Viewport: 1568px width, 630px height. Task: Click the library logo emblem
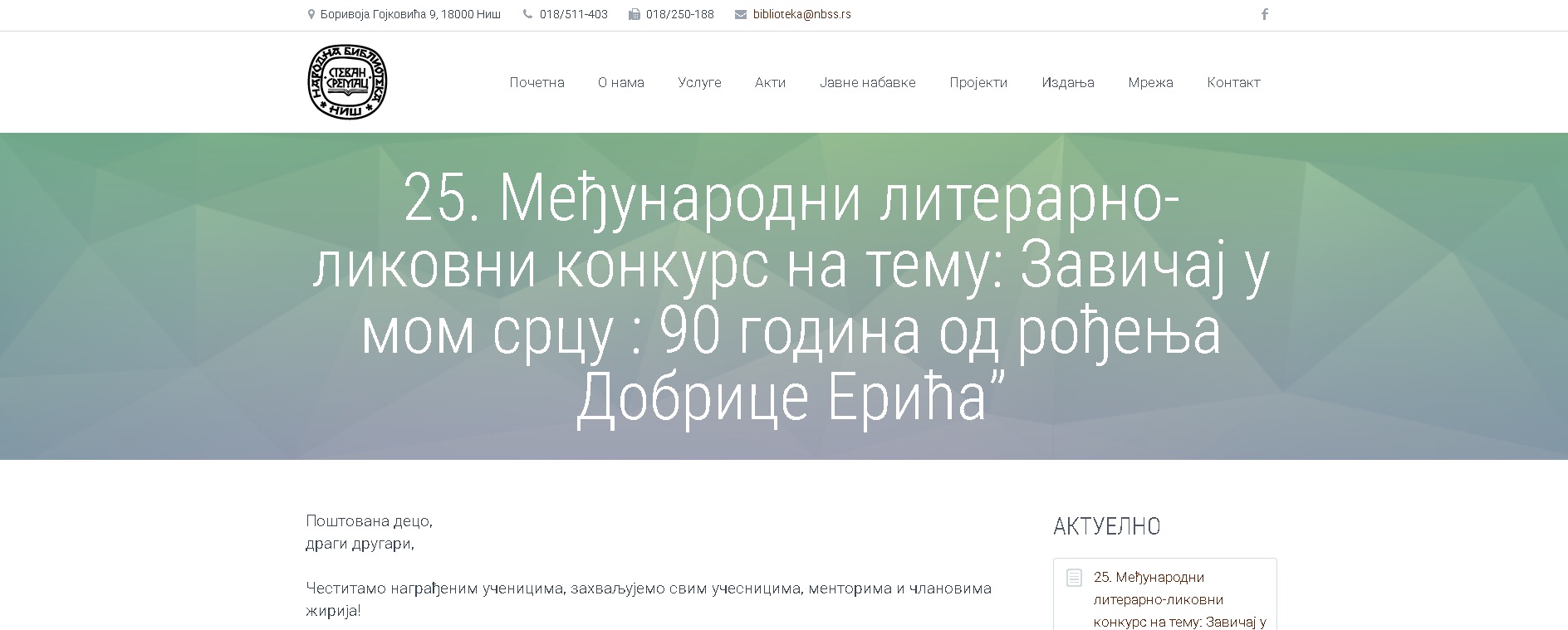tap(347, 82)
